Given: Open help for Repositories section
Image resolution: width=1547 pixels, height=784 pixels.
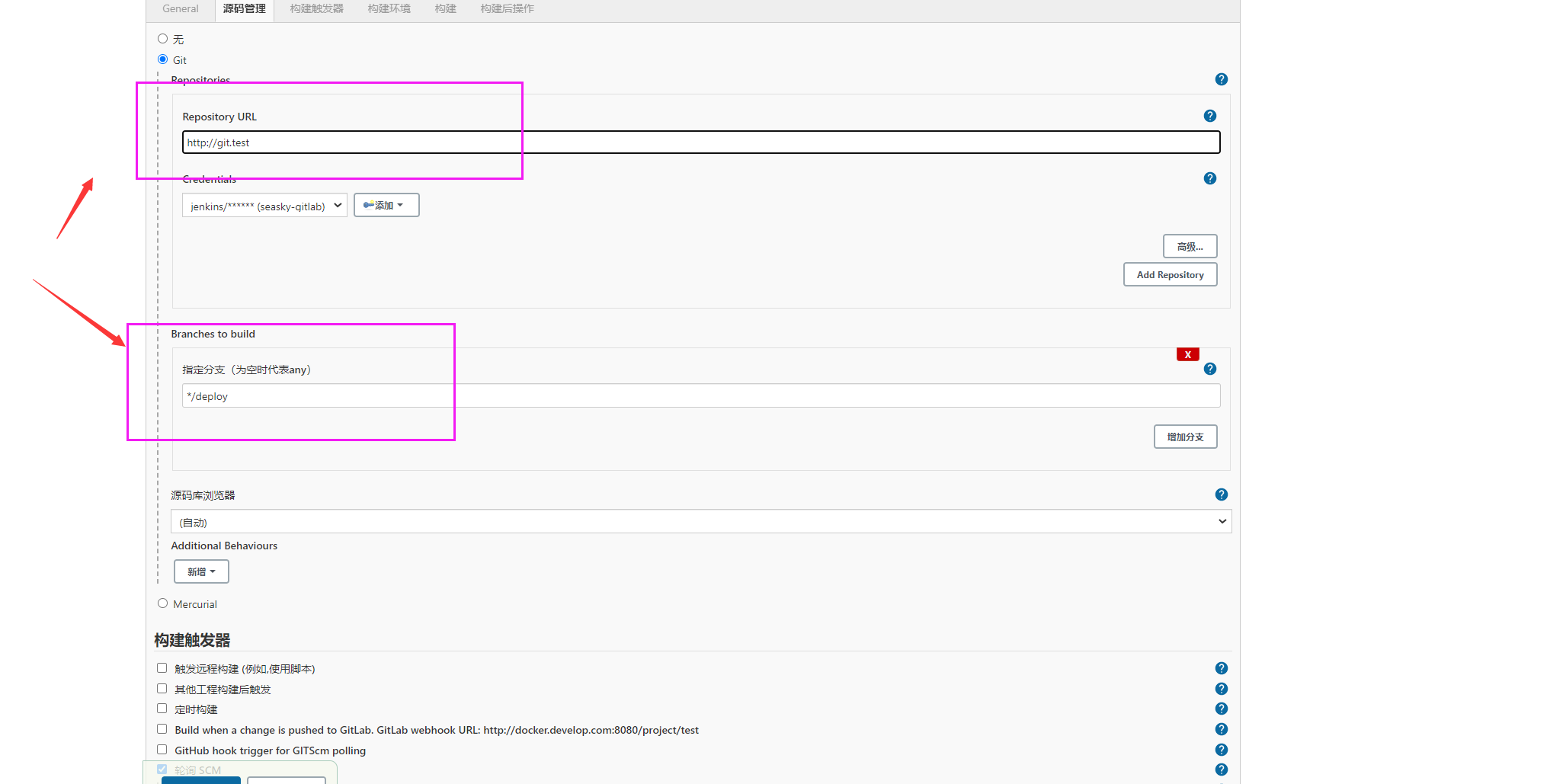Looking at the screenshot, I should click(1221, 79).
